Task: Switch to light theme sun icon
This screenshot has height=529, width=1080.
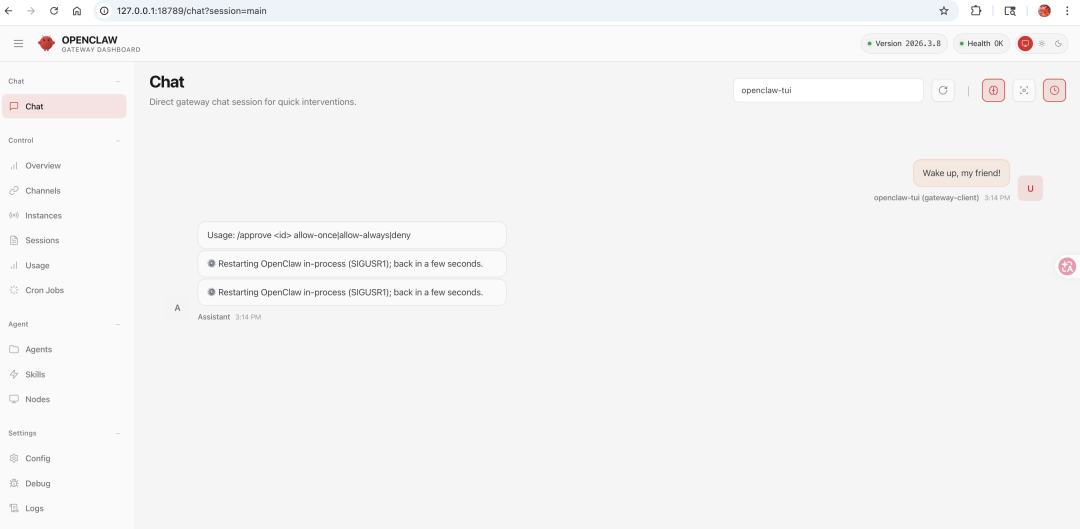Action: [1041, 43]
